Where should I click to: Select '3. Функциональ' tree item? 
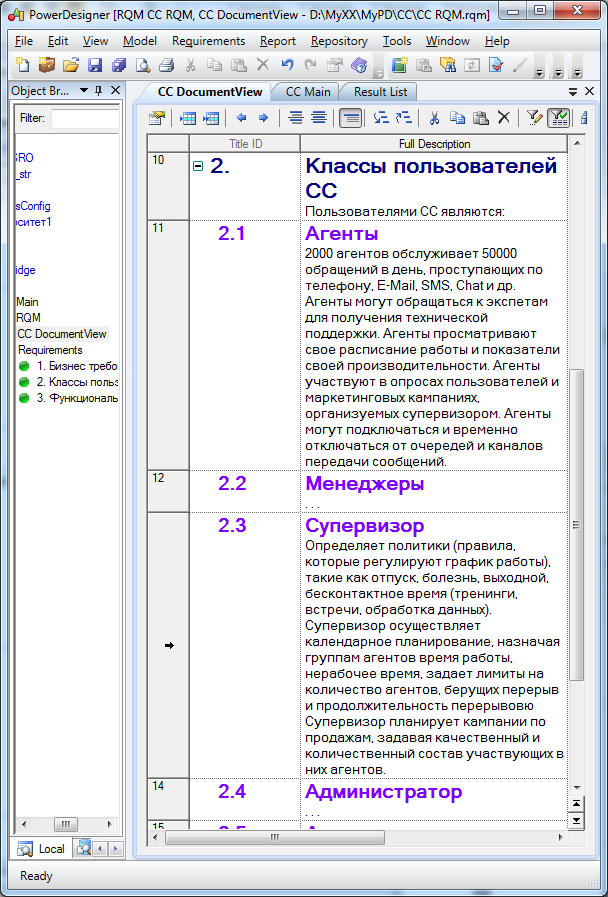(68, 398)
